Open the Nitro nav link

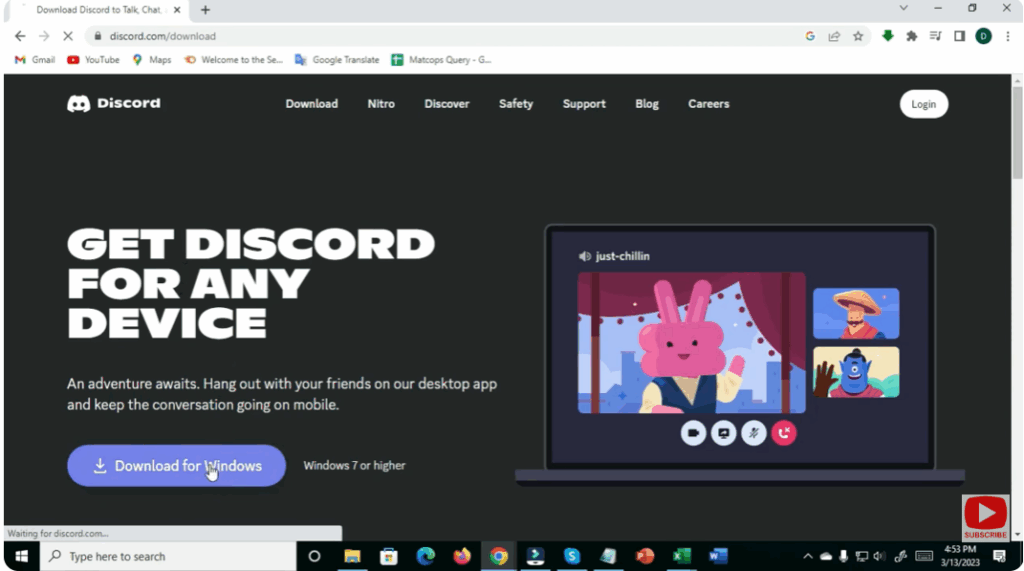click(x=381, y=104)
